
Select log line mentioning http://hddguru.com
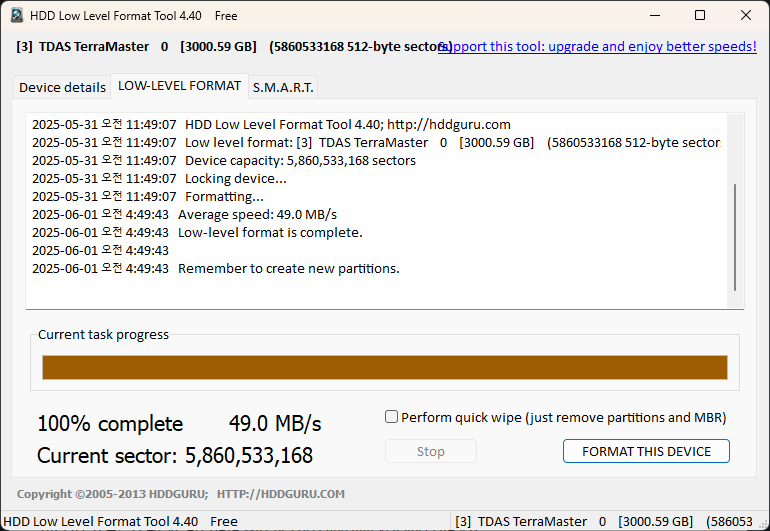click(x=272, y=124)
